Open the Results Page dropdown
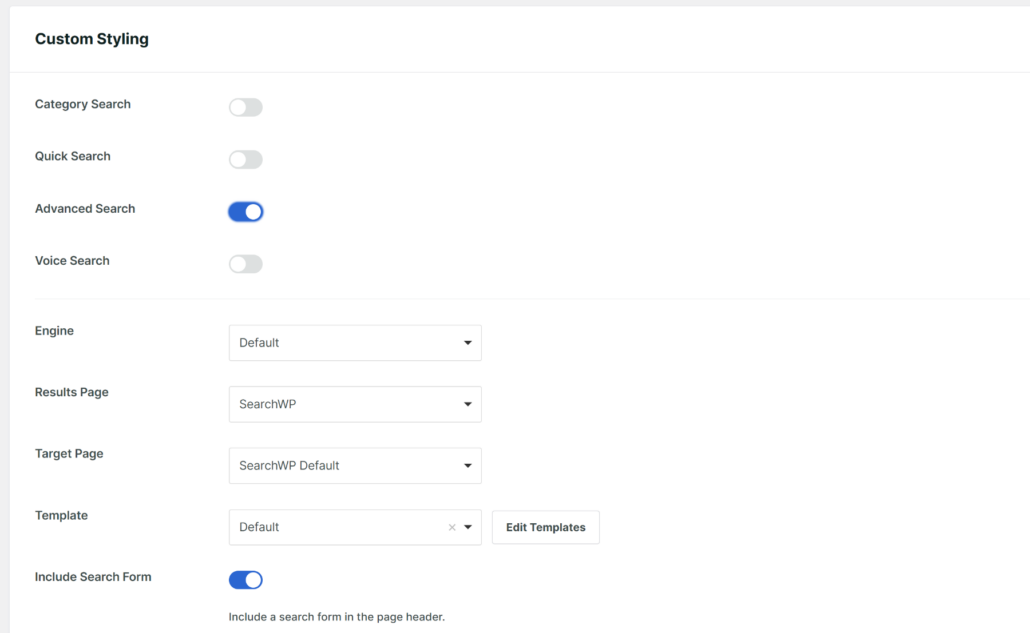The image size is (1030, 633). 355,404
